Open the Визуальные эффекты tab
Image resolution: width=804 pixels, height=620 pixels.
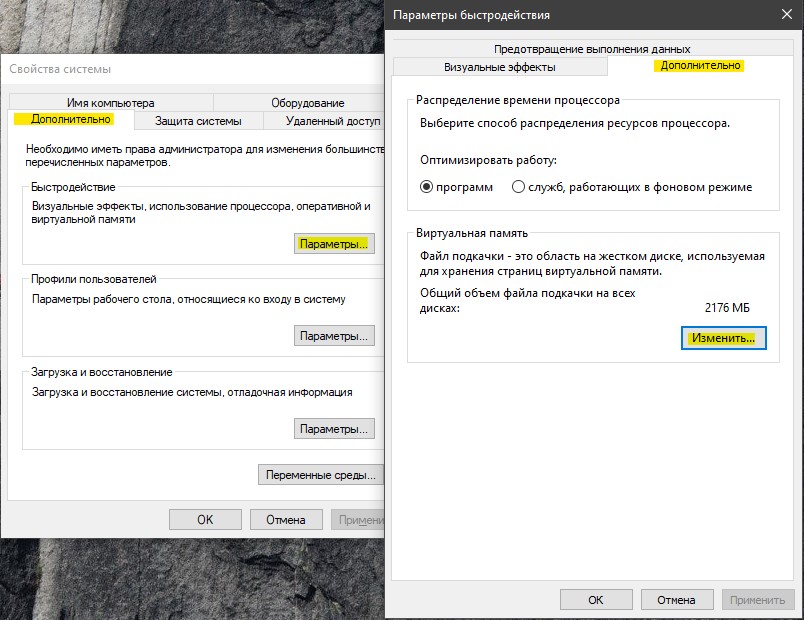pos(500,67)
